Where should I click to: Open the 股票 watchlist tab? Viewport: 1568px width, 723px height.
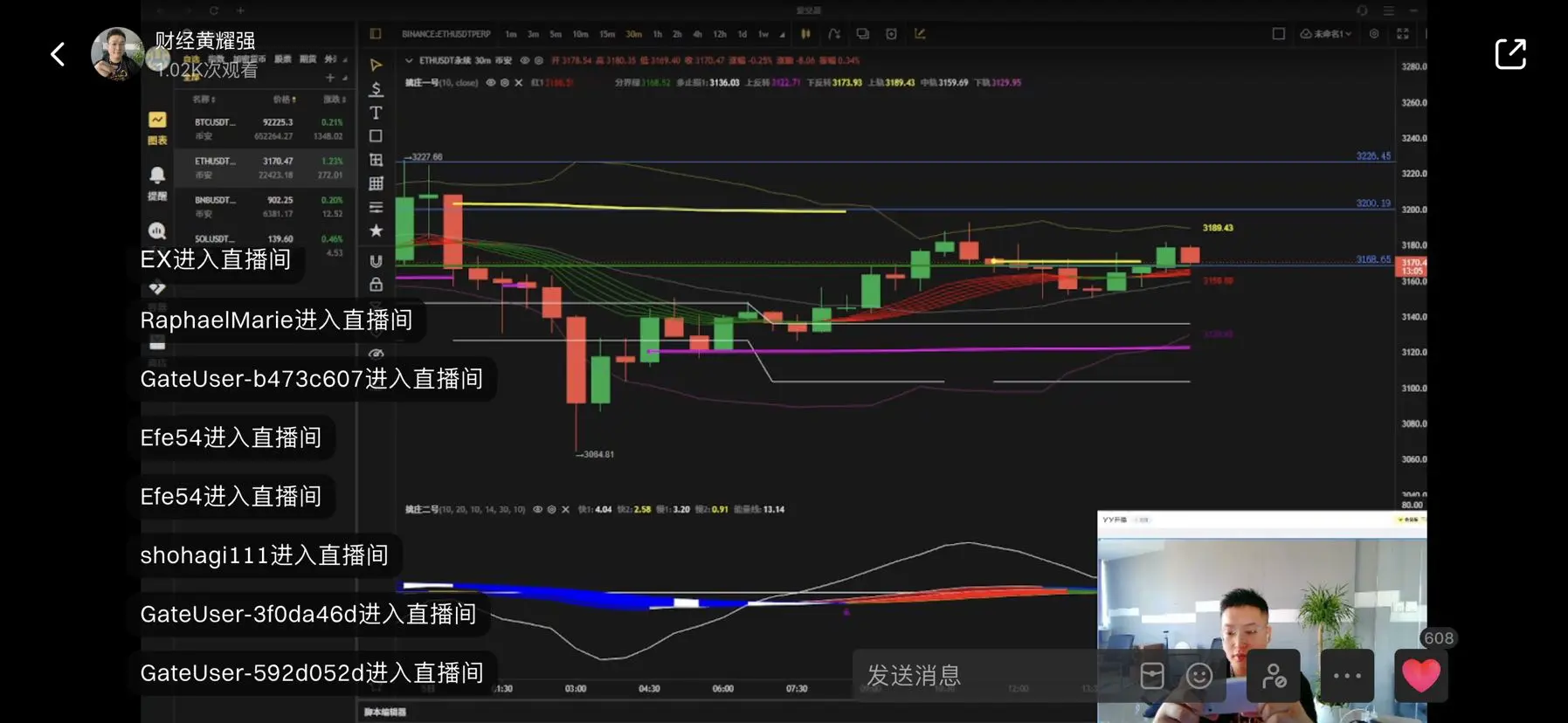(283, 59)
